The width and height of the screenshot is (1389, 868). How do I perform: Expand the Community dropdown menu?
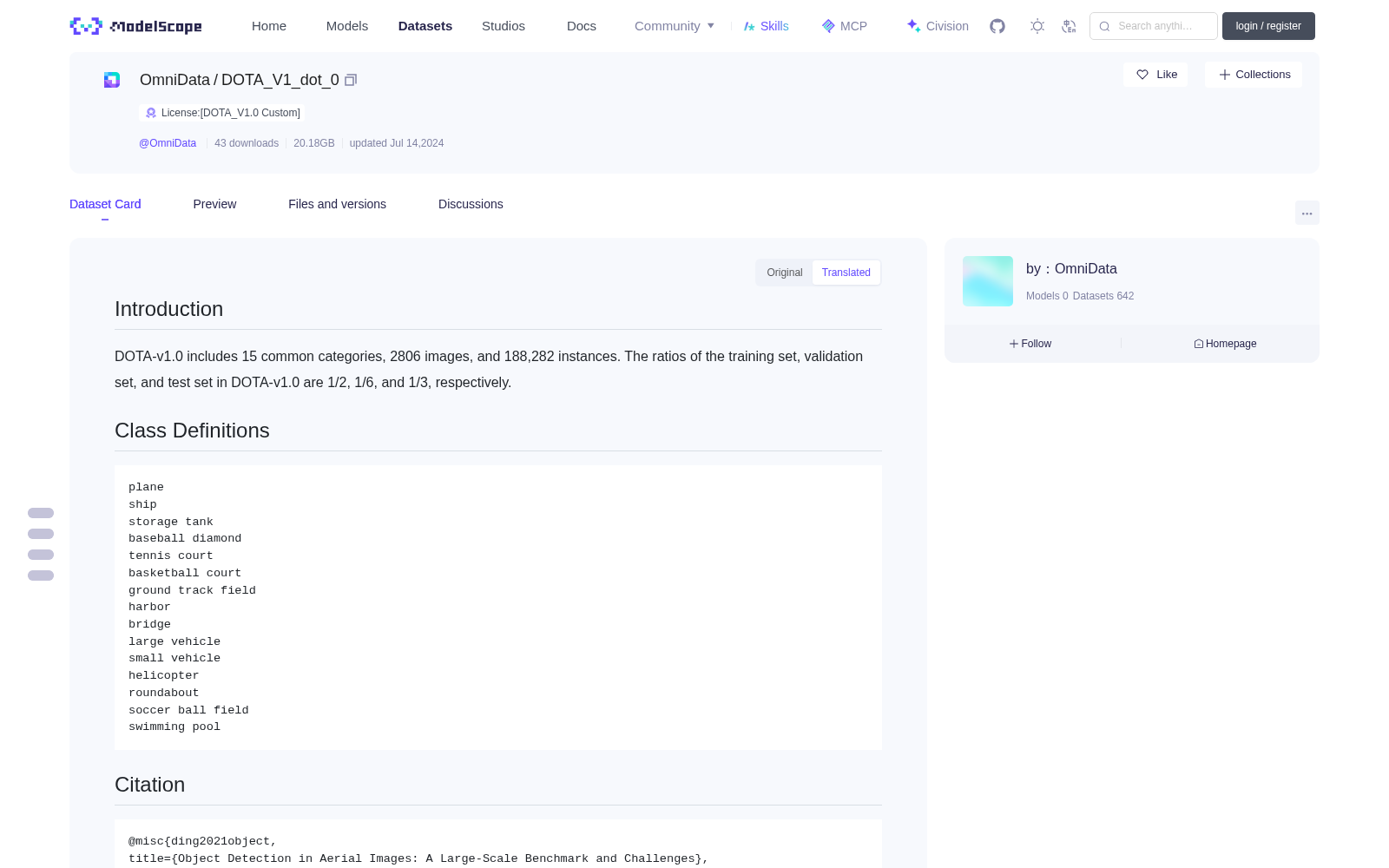[x=675, y=26]
